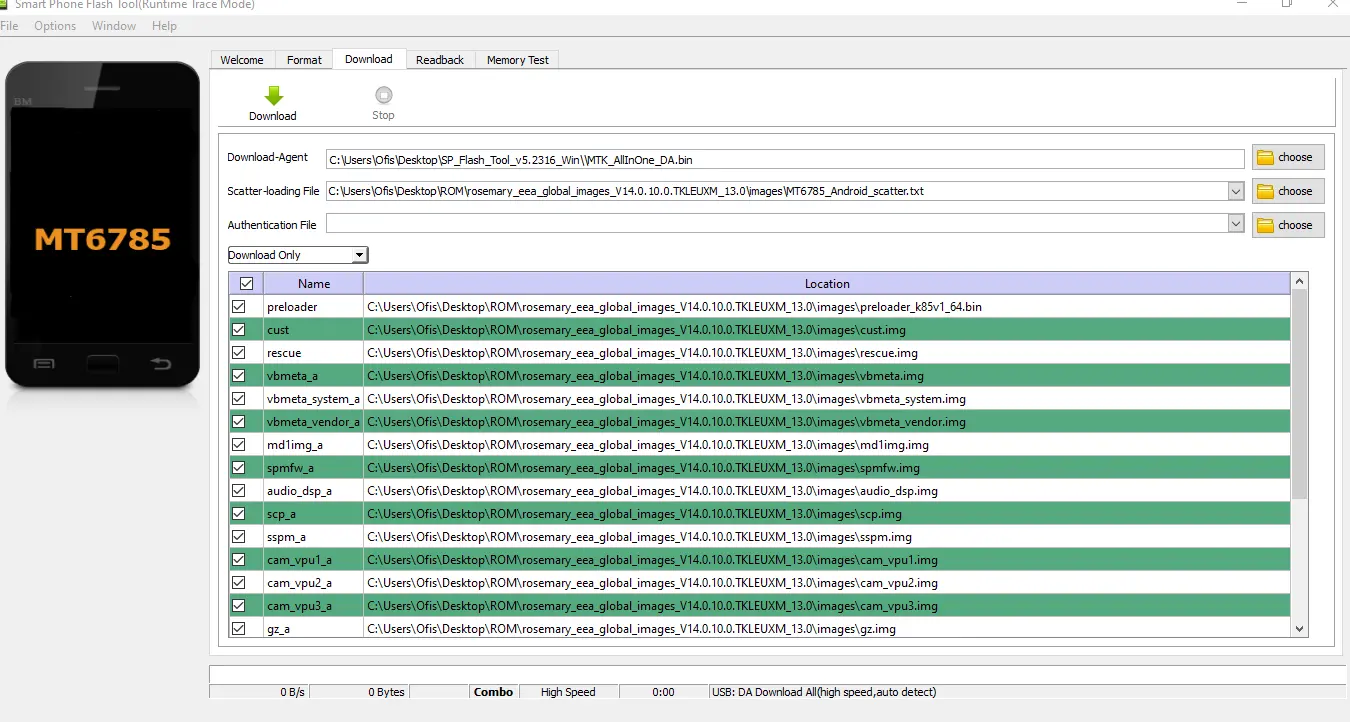
Task: Choose the Authentication file
Action: pos(1287,225)
